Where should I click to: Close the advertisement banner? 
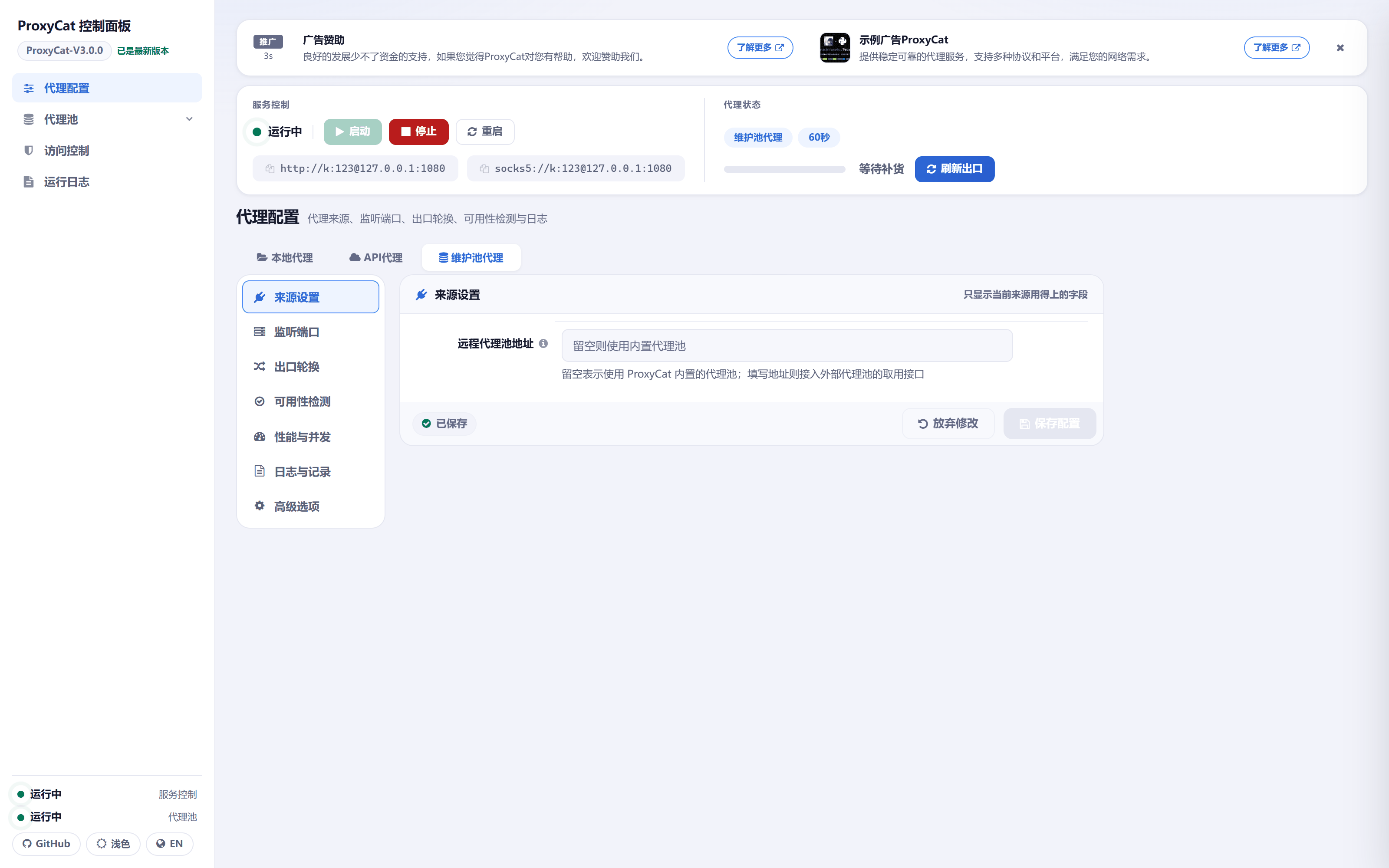click(x=1340, y=48)
